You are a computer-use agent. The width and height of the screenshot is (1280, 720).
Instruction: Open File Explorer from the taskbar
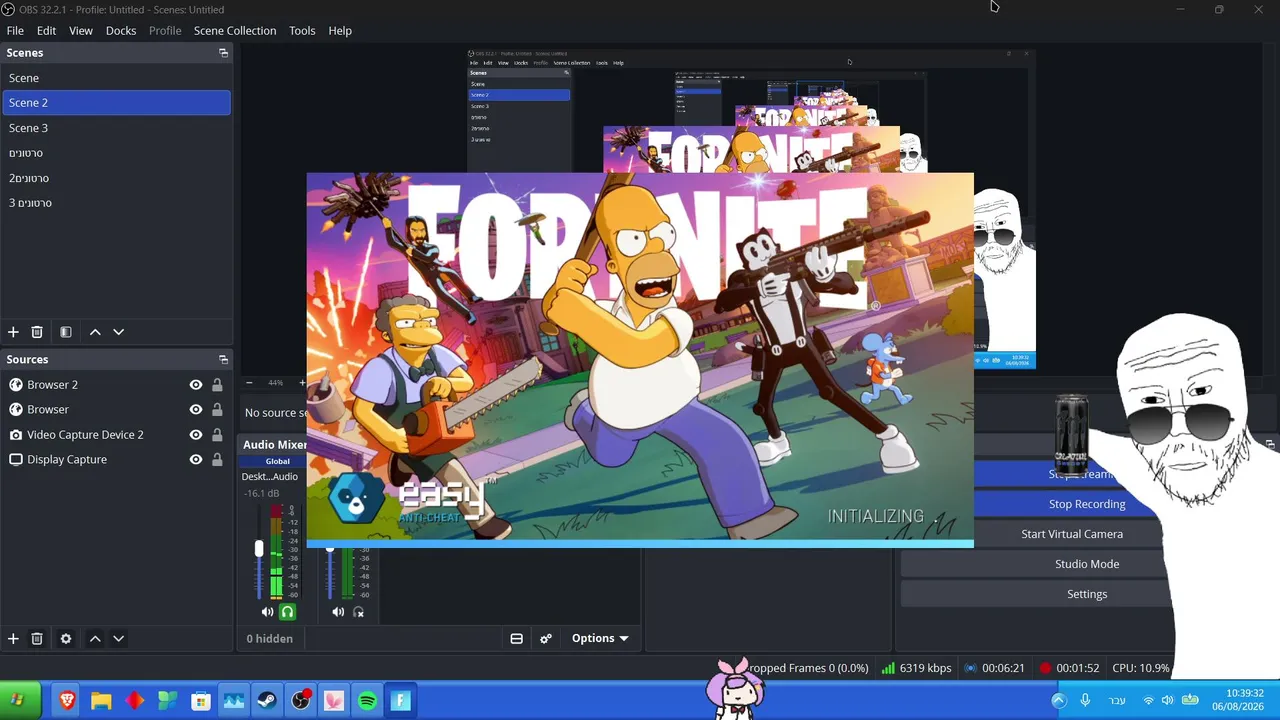(x=101, y=701)
